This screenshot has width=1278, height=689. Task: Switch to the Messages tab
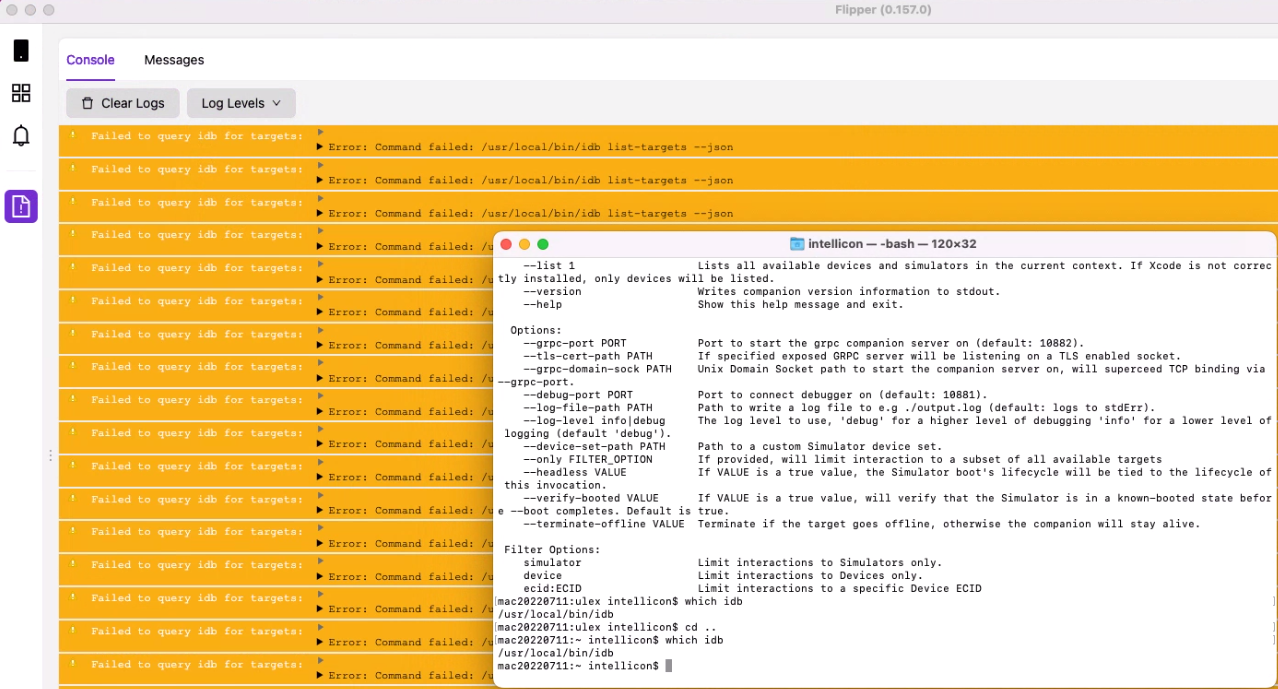(174, 60)
